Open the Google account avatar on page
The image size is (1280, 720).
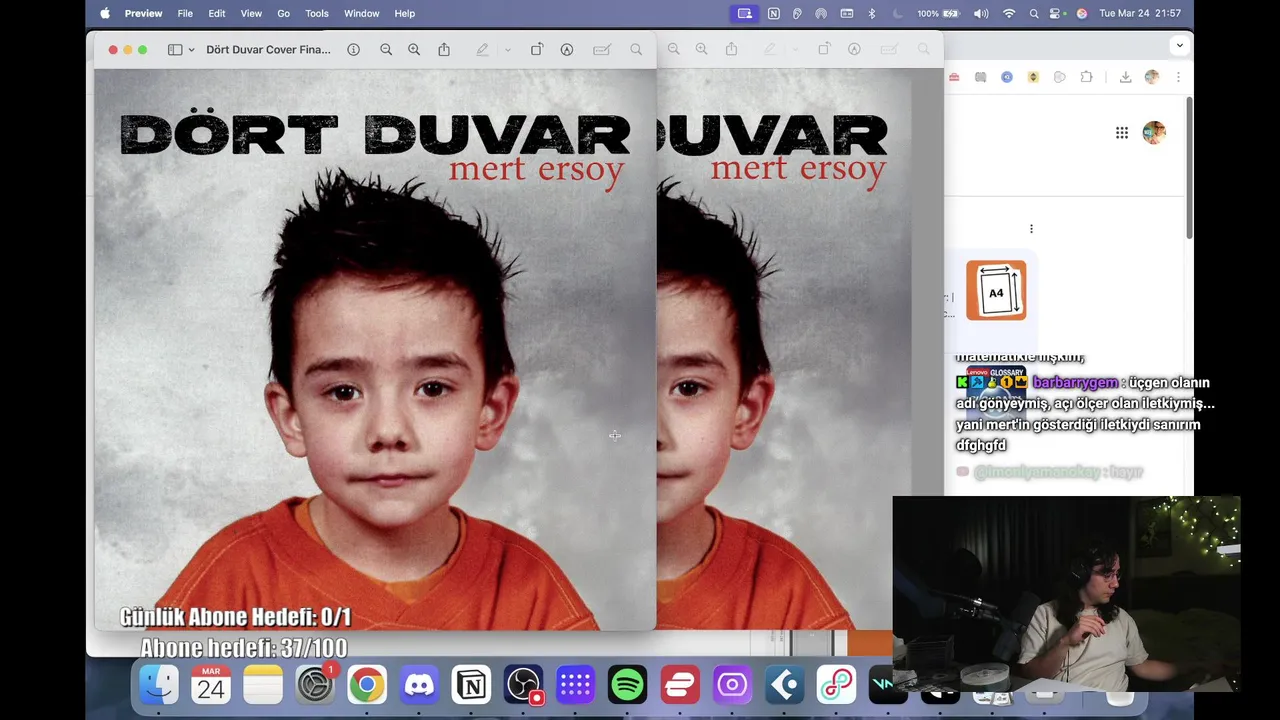(1154, 133)
